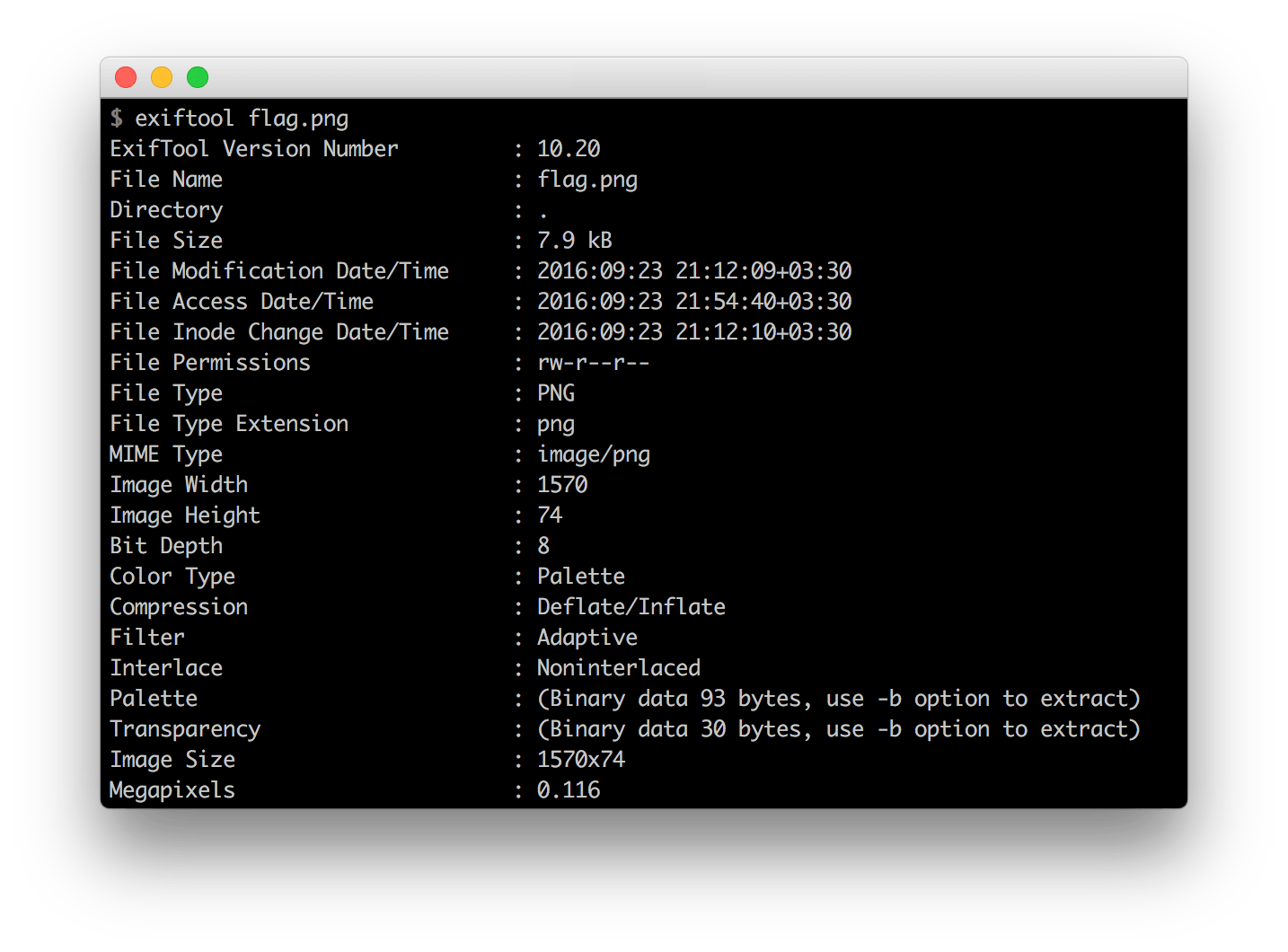Close the terminal window with red button
1288x952 pixels.
tap(126, 78)
